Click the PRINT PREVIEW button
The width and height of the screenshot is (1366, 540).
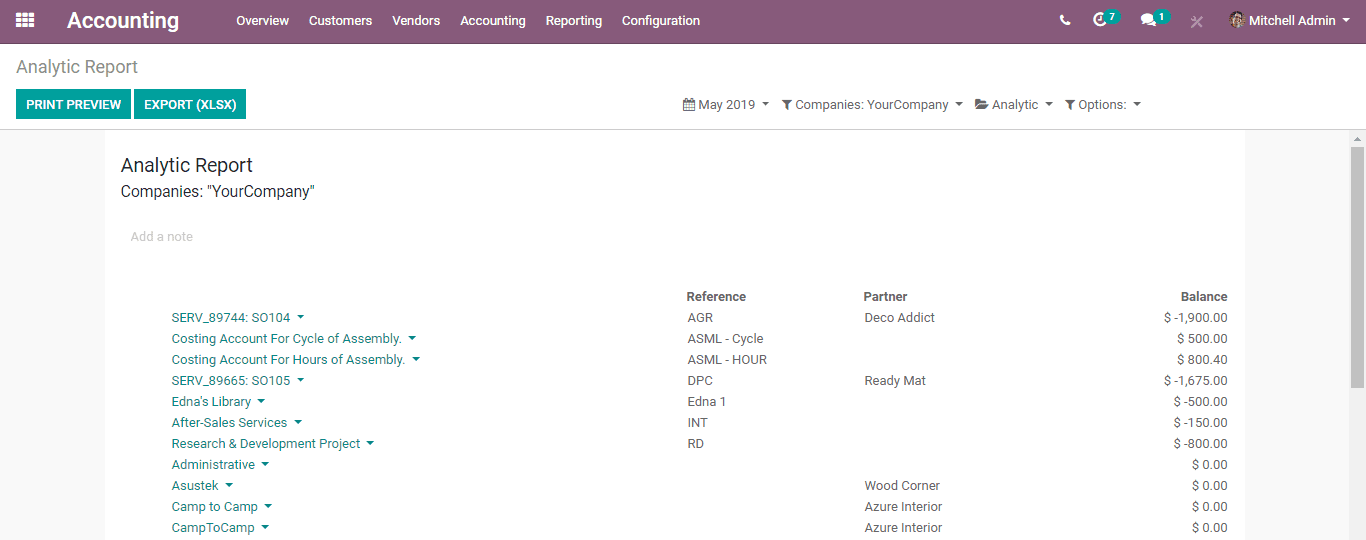coord(73,104)
